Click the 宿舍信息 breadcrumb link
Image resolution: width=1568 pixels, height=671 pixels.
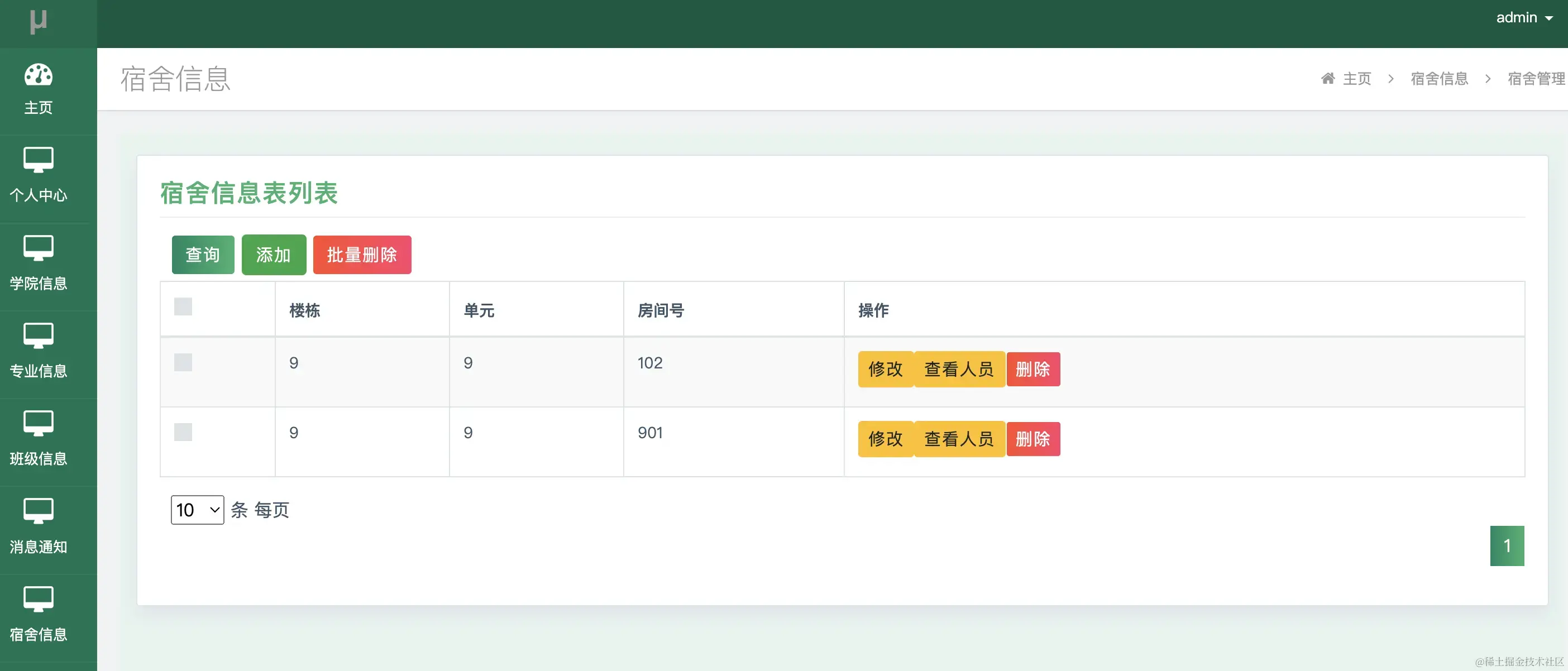point(1439,79)
